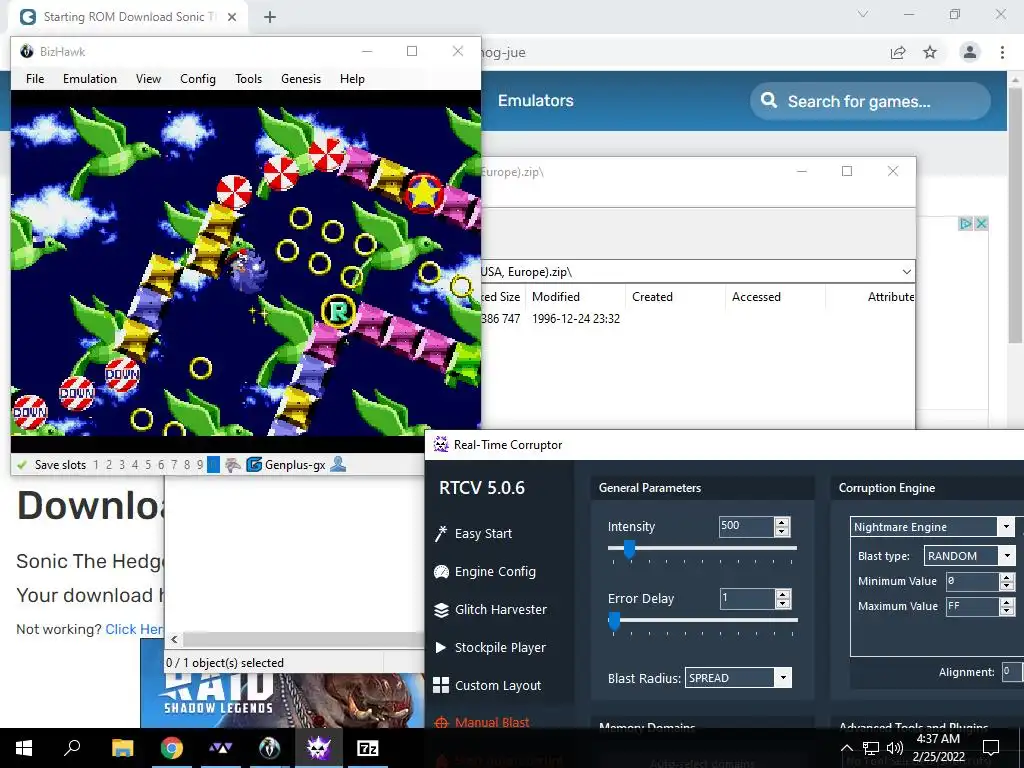Switch to BizHawk in the taskbar
Viewport: 1024px width, 768px height.
(269, 748)
